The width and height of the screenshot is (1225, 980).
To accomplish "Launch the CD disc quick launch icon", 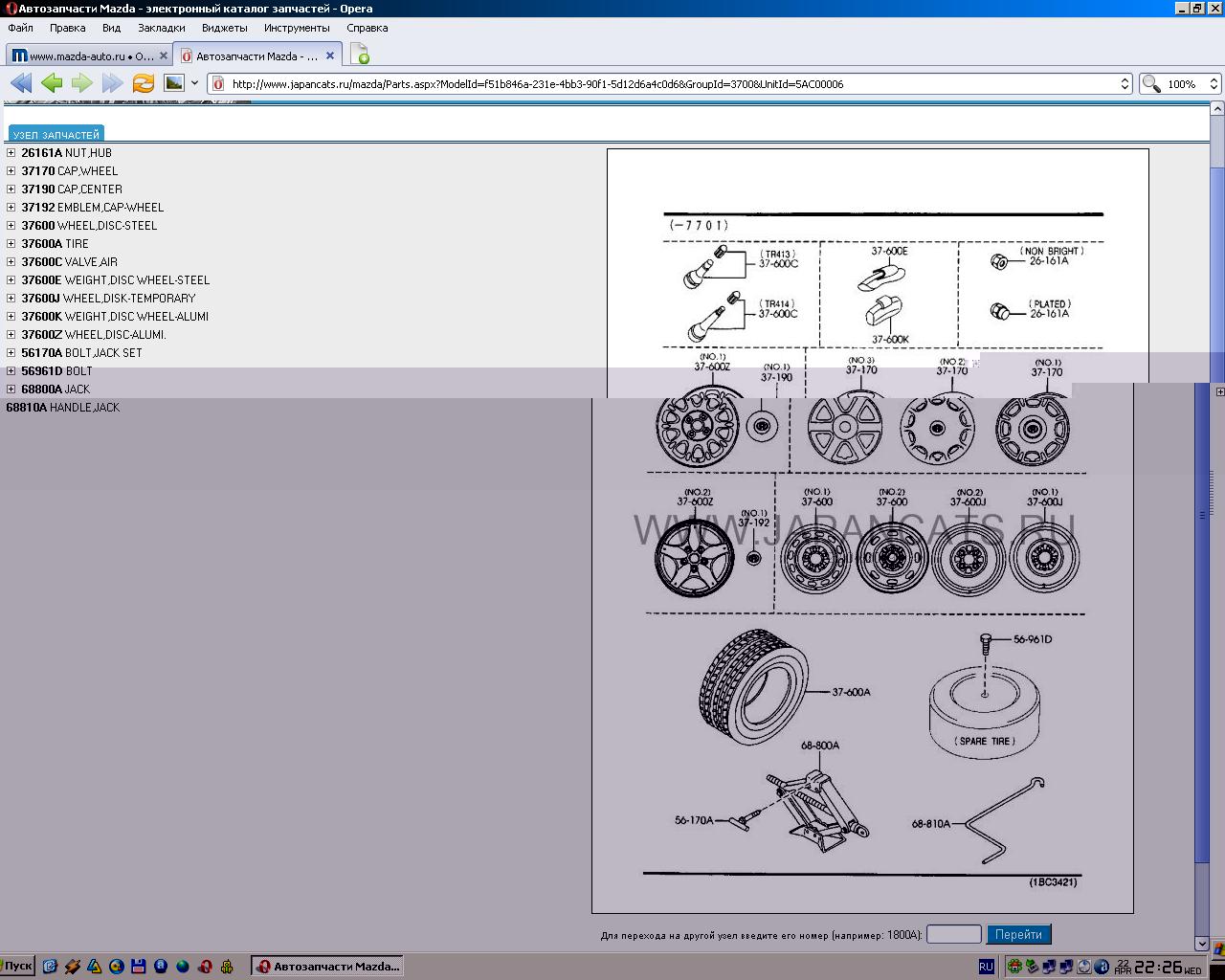I will click(x=117, y=967).
